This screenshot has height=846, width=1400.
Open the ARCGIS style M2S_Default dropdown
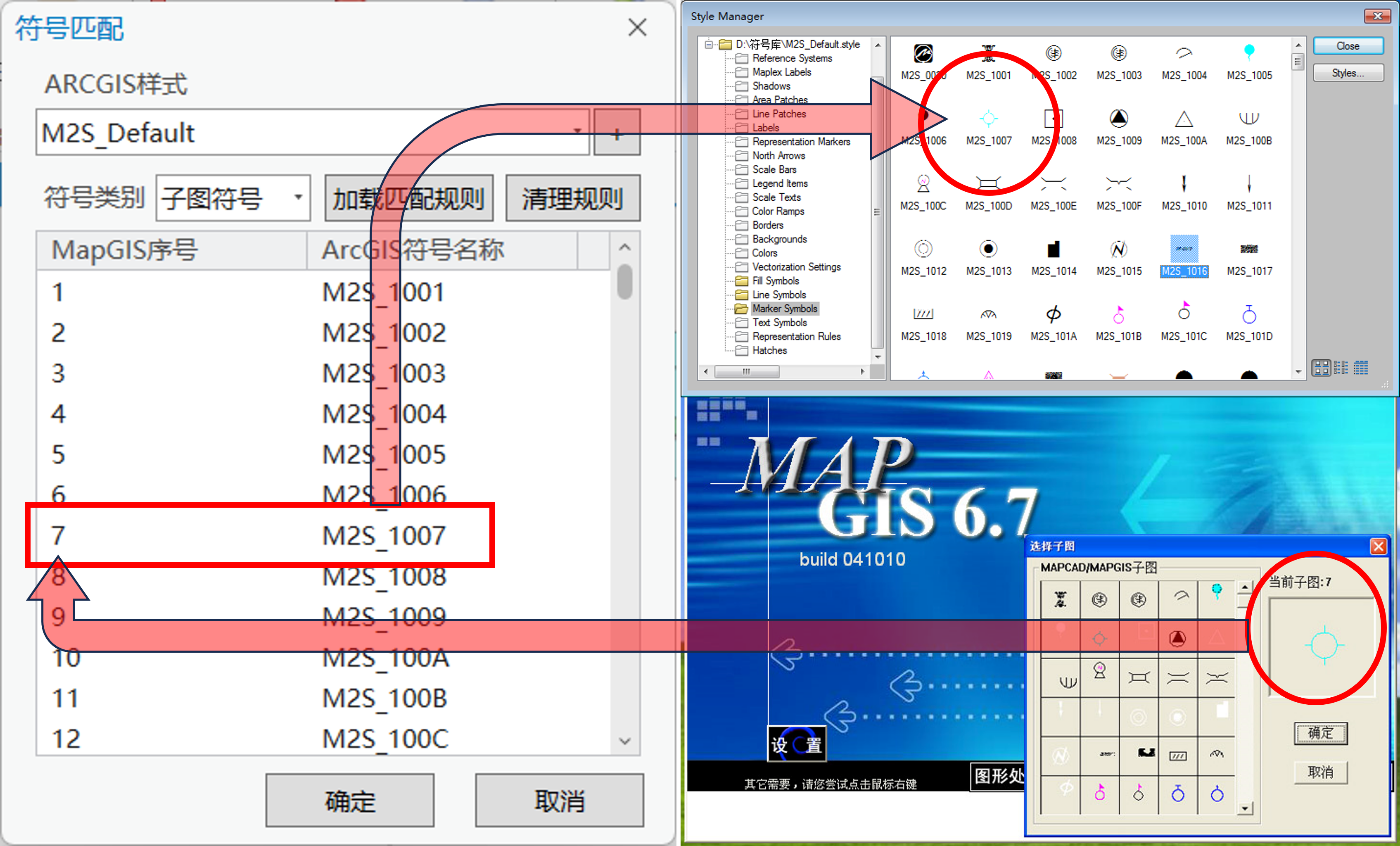point(577,132)
